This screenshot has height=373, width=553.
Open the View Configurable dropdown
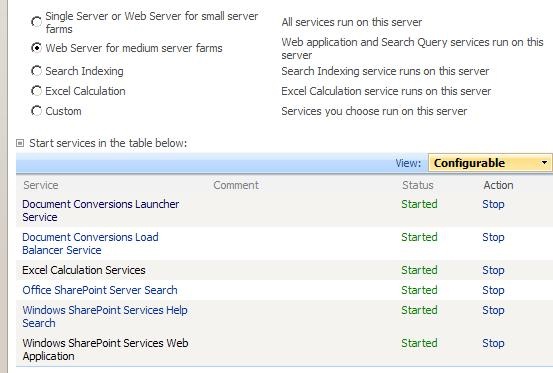point(490,163)
